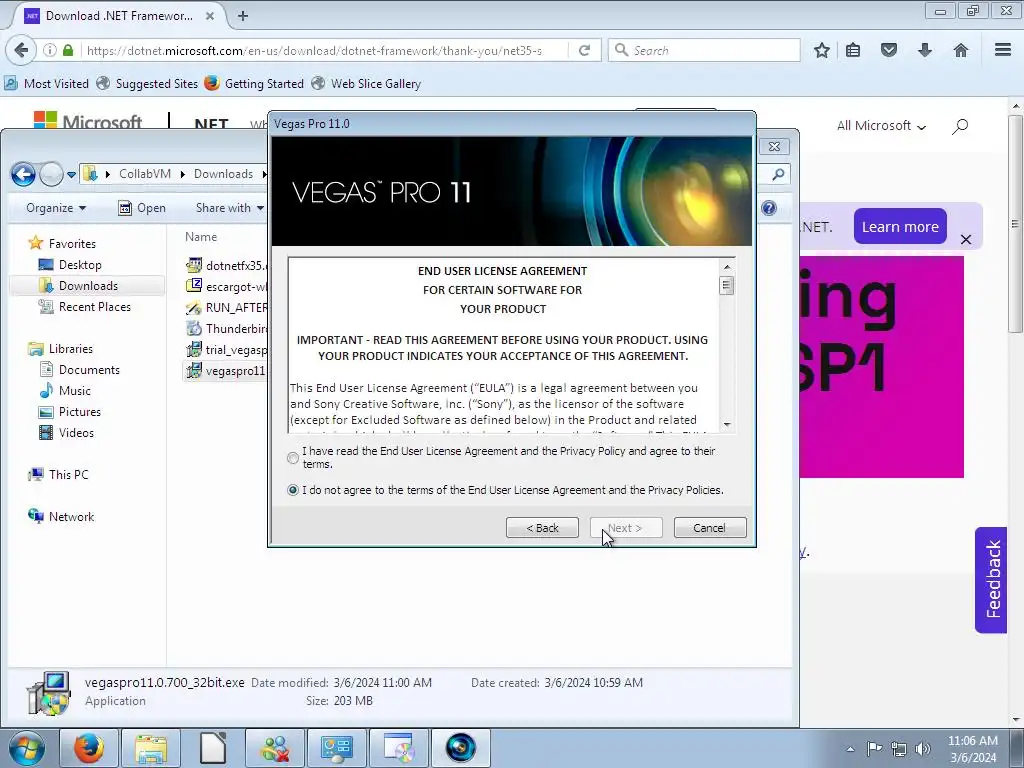Open Explorer recent locations dropdown arrow
Viewport: 1024px width, 768px height.
(x=72, y=174)
